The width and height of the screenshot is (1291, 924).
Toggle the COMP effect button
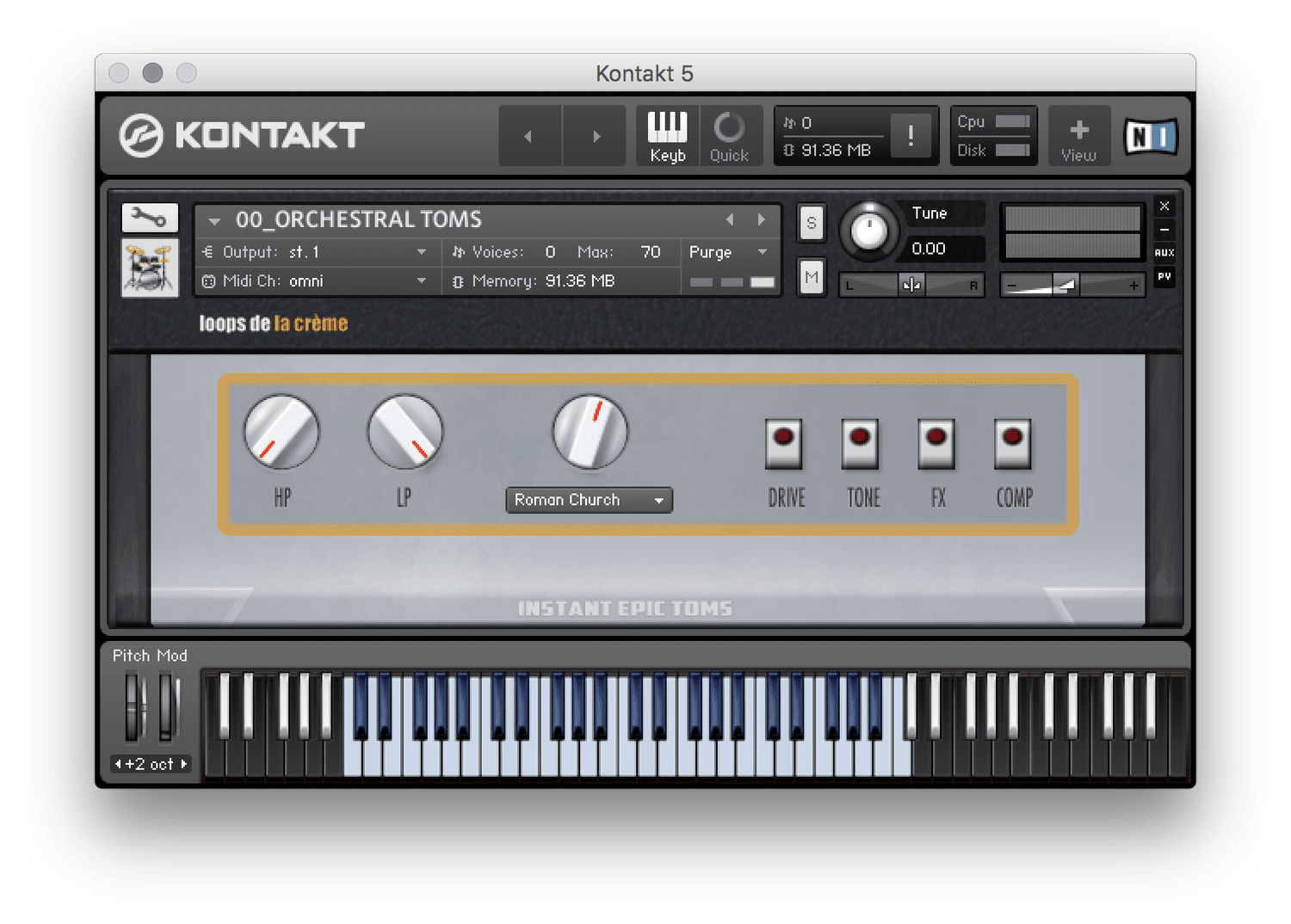[x=1013, y=444]
